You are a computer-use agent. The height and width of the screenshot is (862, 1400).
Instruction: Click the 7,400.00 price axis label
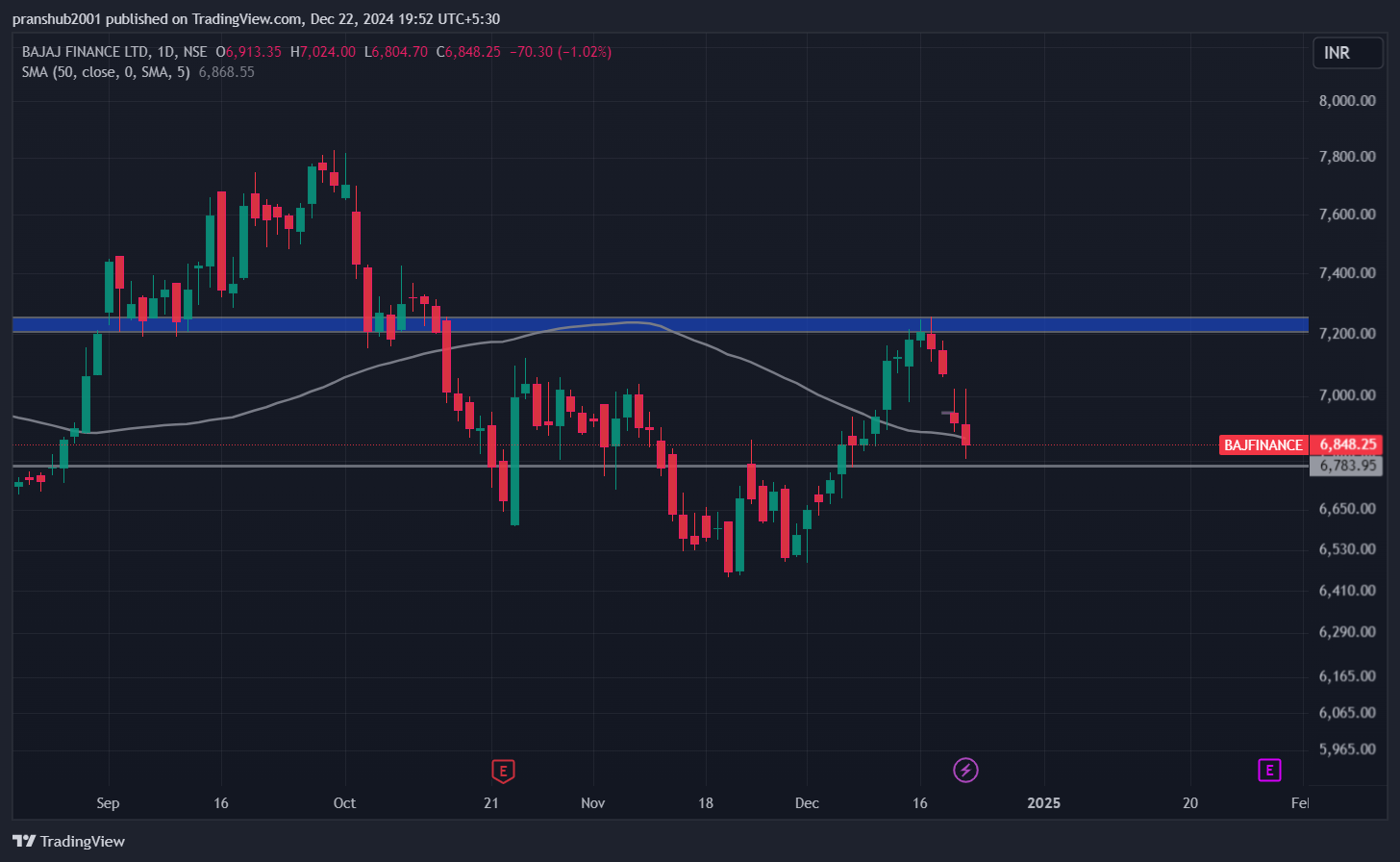point(1346,273)
